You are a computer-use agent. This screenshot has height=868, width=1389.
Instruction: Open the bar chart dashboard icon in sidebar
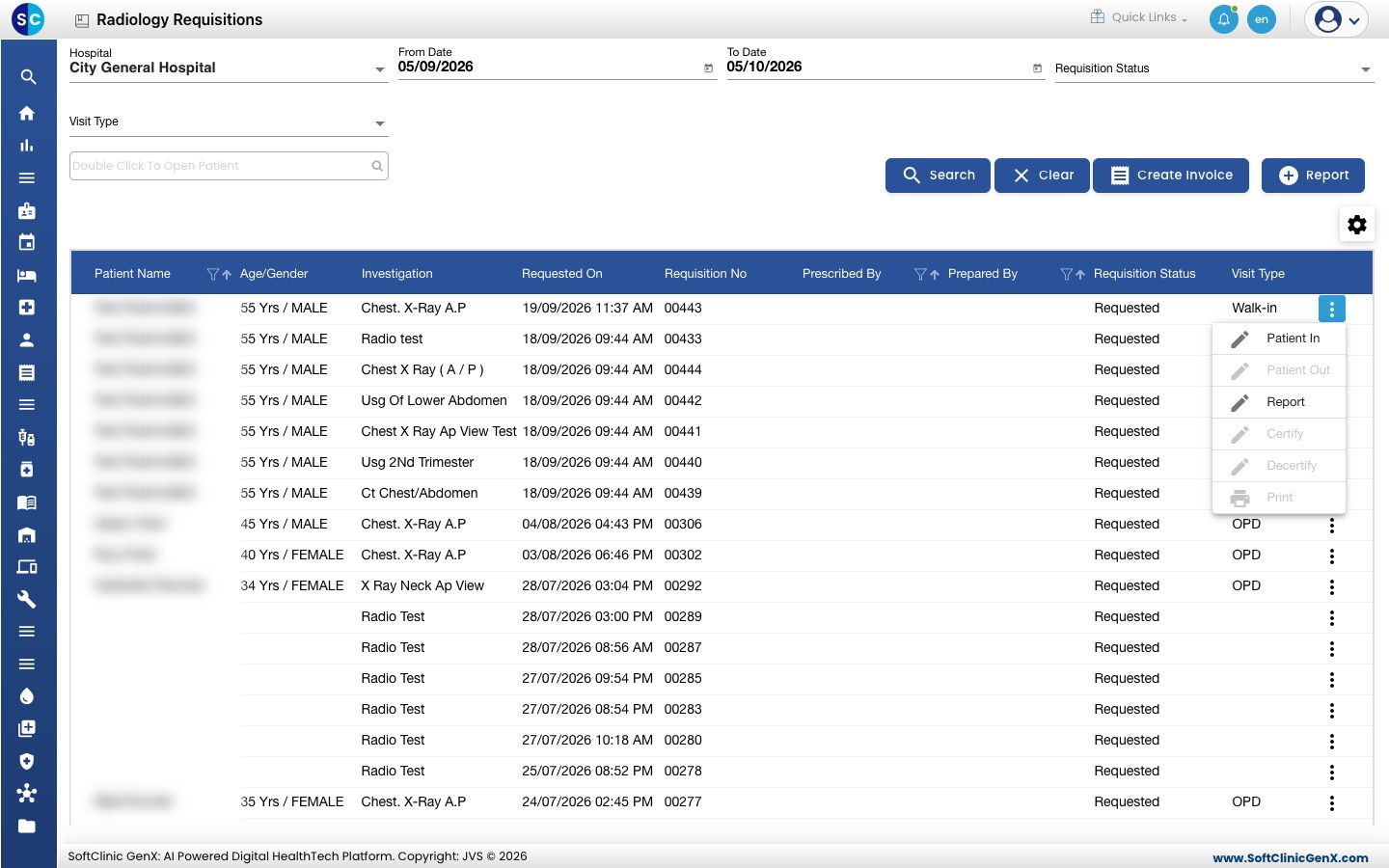(x=27, y=146)
